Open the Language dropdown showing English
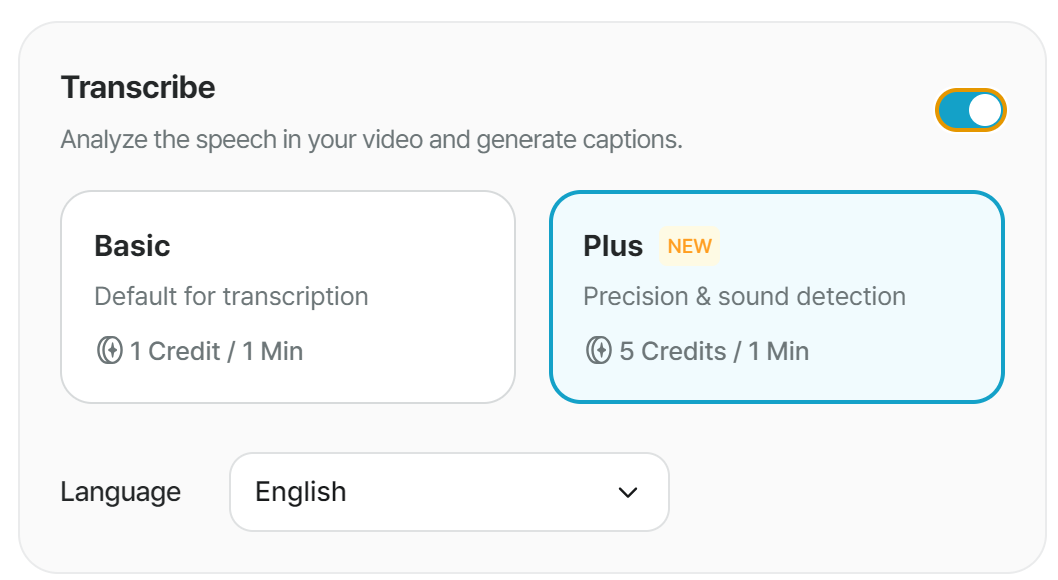 pyautogui.click(x=449, y=492)
